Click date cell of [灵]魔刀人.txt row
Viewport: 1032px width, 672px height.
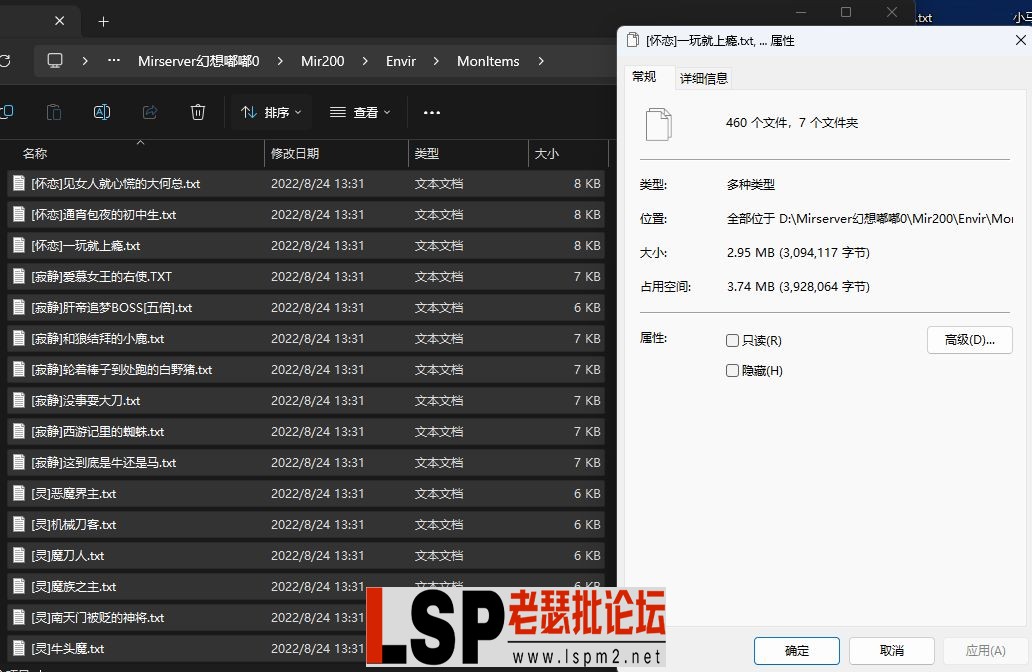click(x=317, y=555)
